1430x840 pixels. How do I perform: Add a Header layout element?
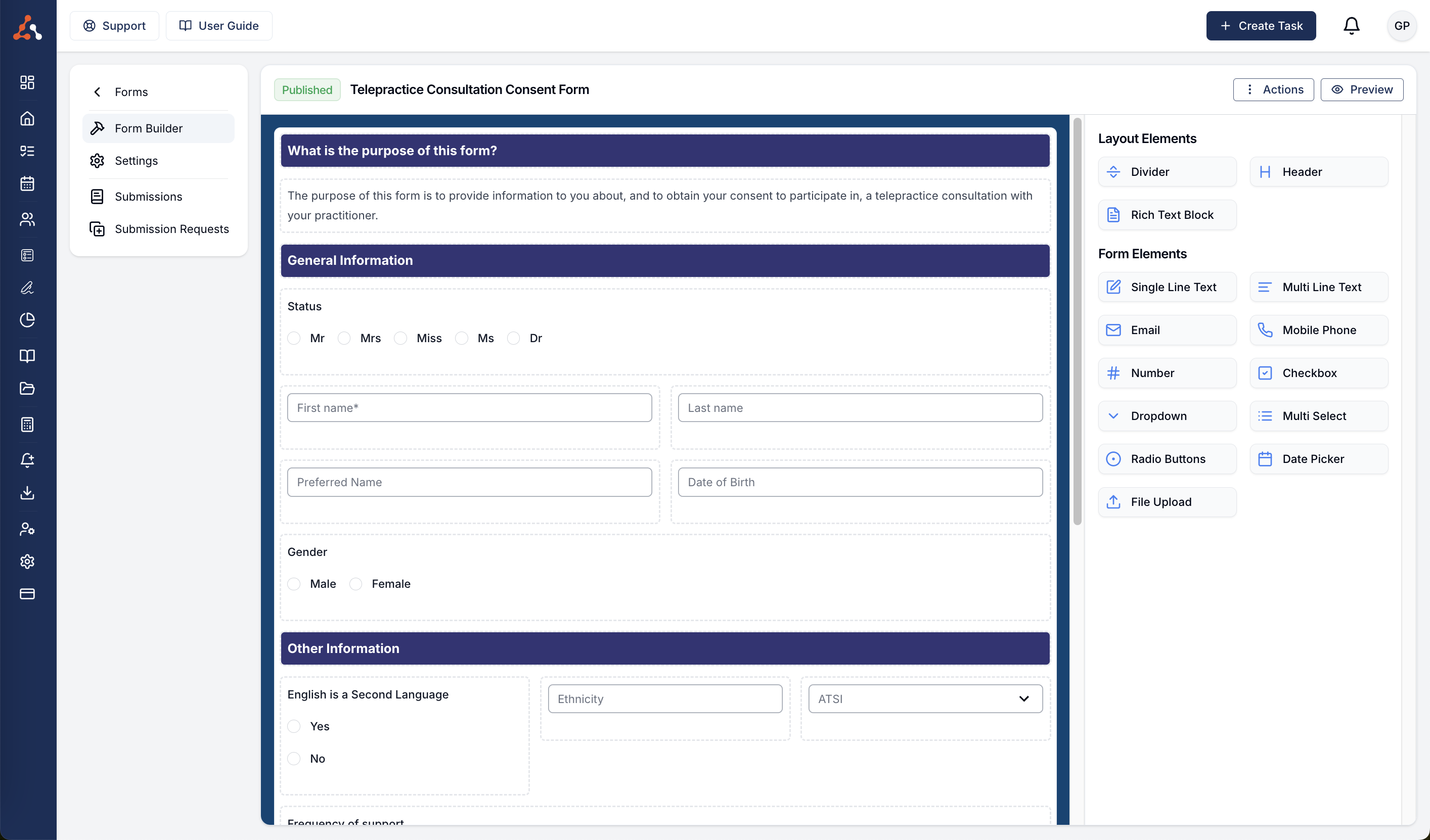click(x=1319, y=172)
